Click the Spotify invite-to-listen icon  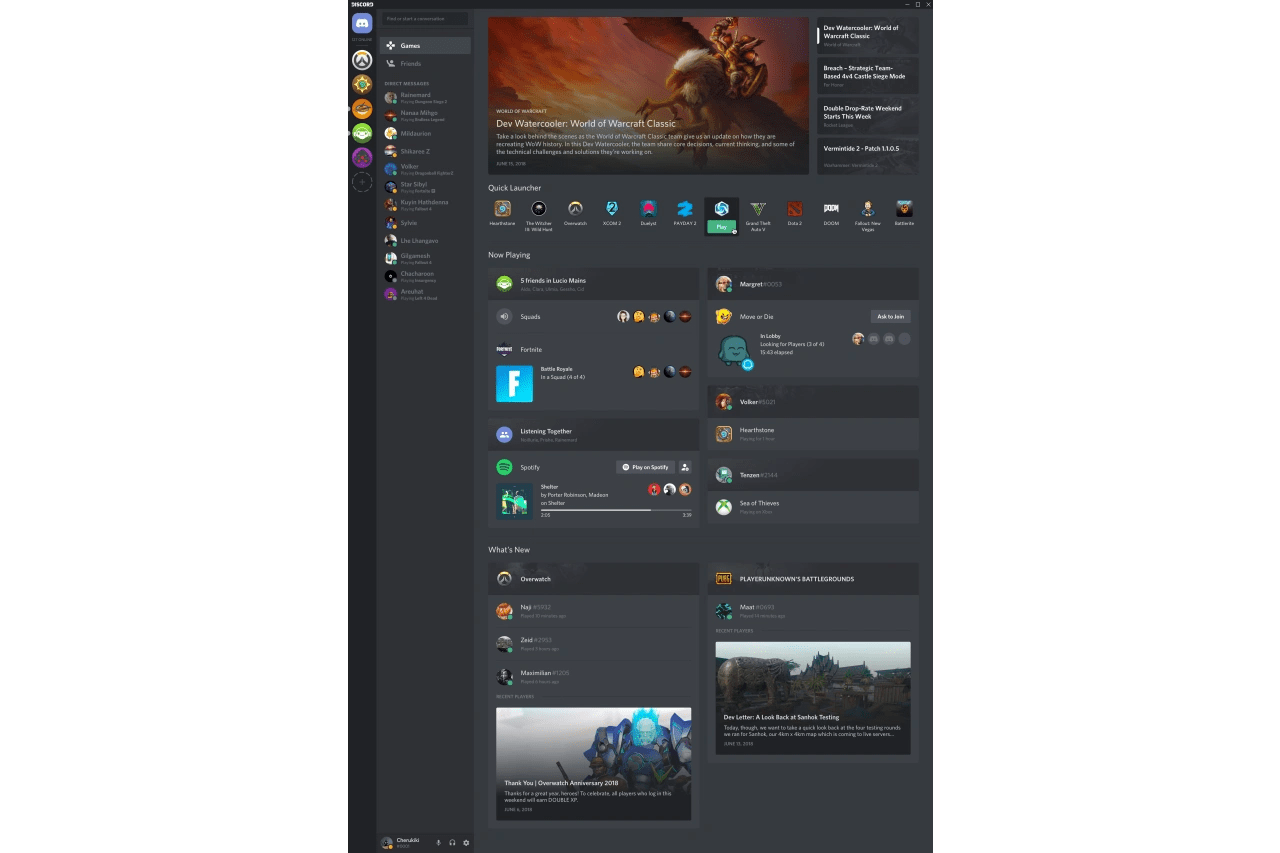(x=685, y=467)
